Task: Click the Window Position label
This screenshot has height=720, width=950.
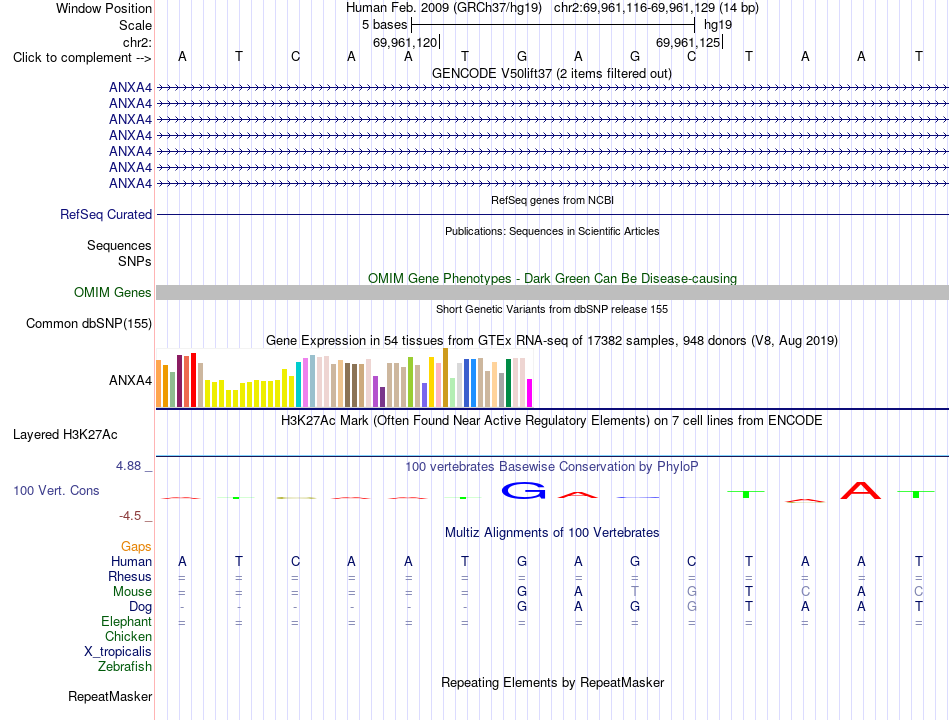Action: click(104, 8)
